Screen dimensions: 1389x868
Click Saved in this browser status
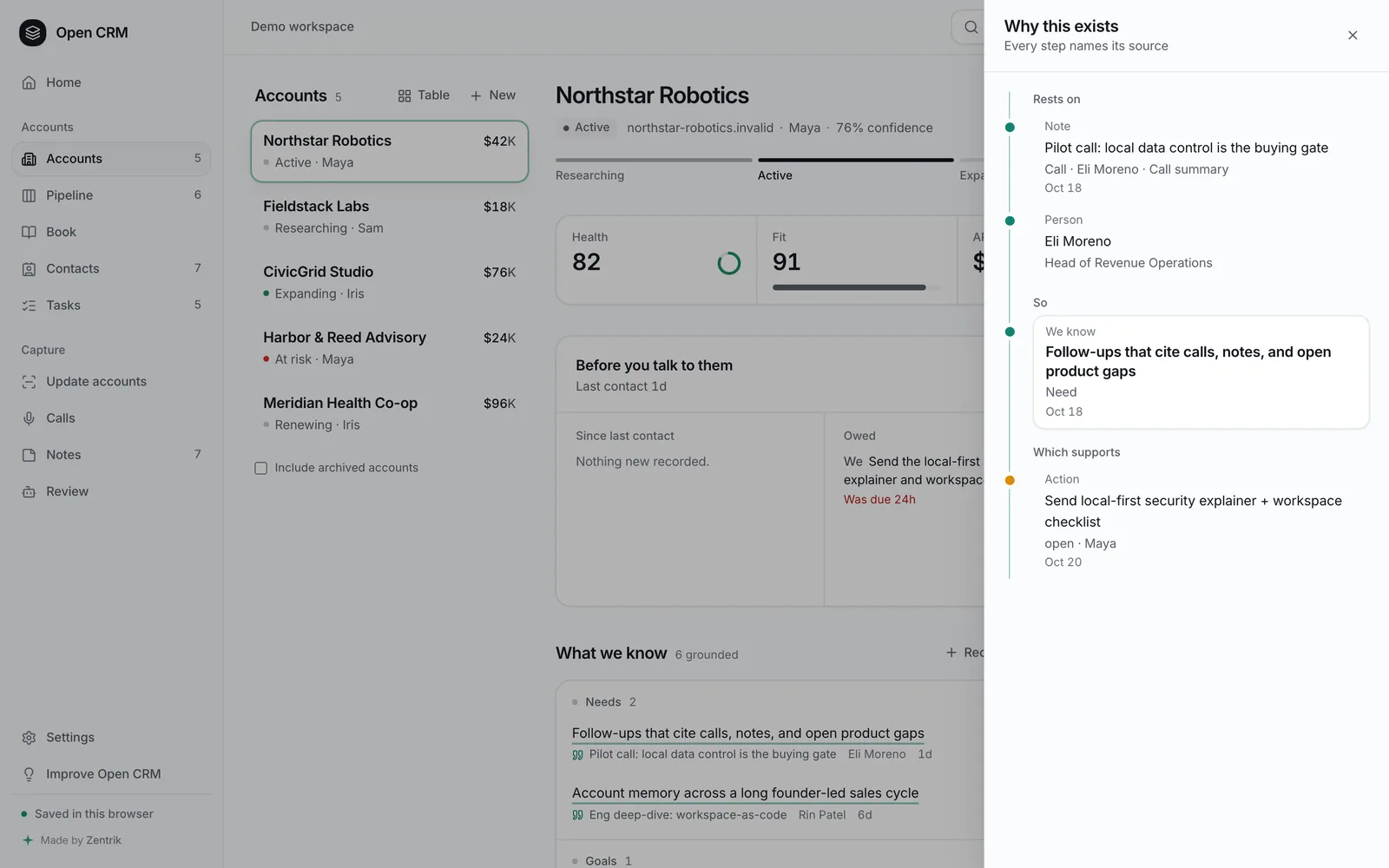(x=87, y=814)
